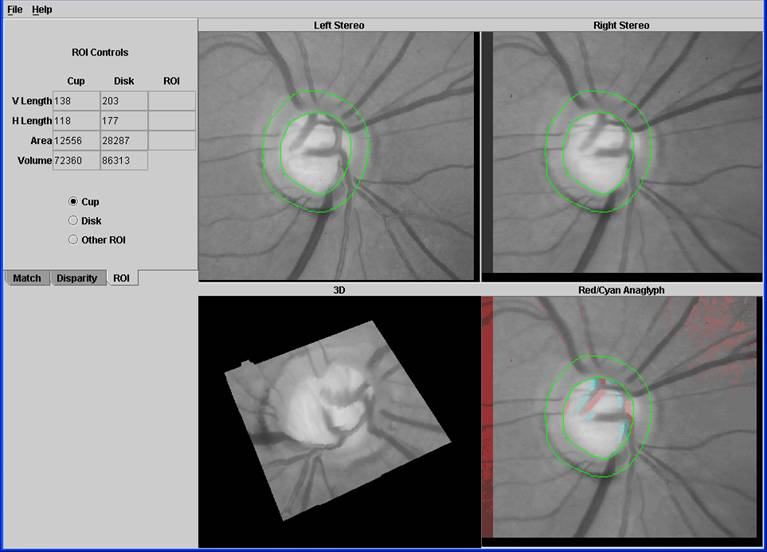767x552 pixels.
Task: Click the 'ROI Controls' heading
Action: click(100, 52)
